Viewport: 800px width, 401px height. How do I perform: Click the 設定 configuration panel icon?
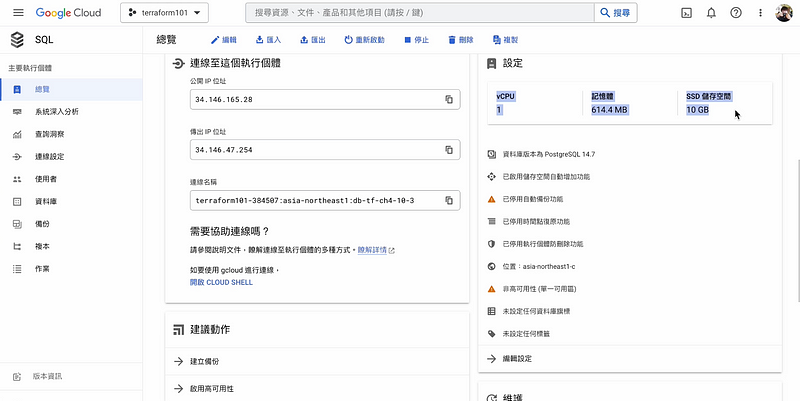pyautogui.click(x=491, y=63)
